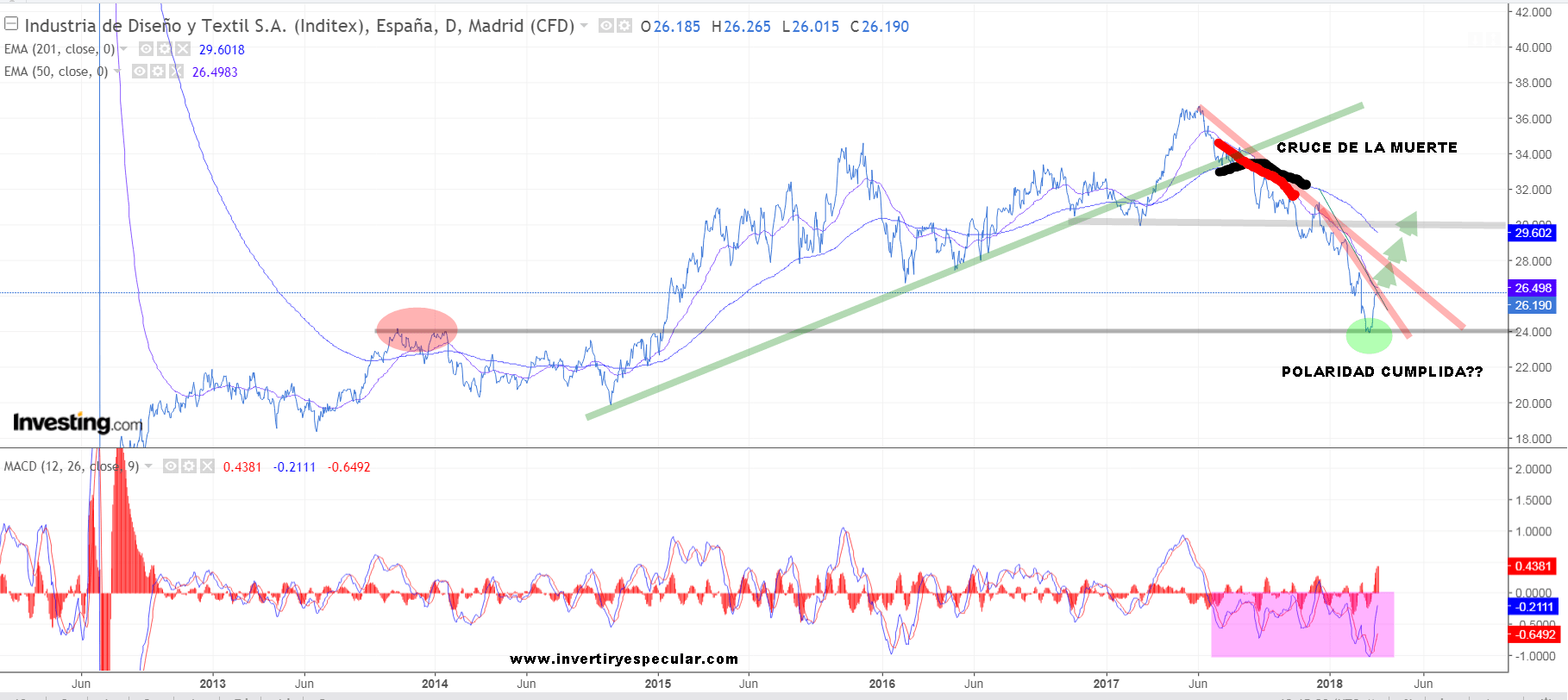Select the POLARIDAD CUMPLIDA text annotation
The height and width of the screenshot is (700, 1568).
coord(1382,372)
